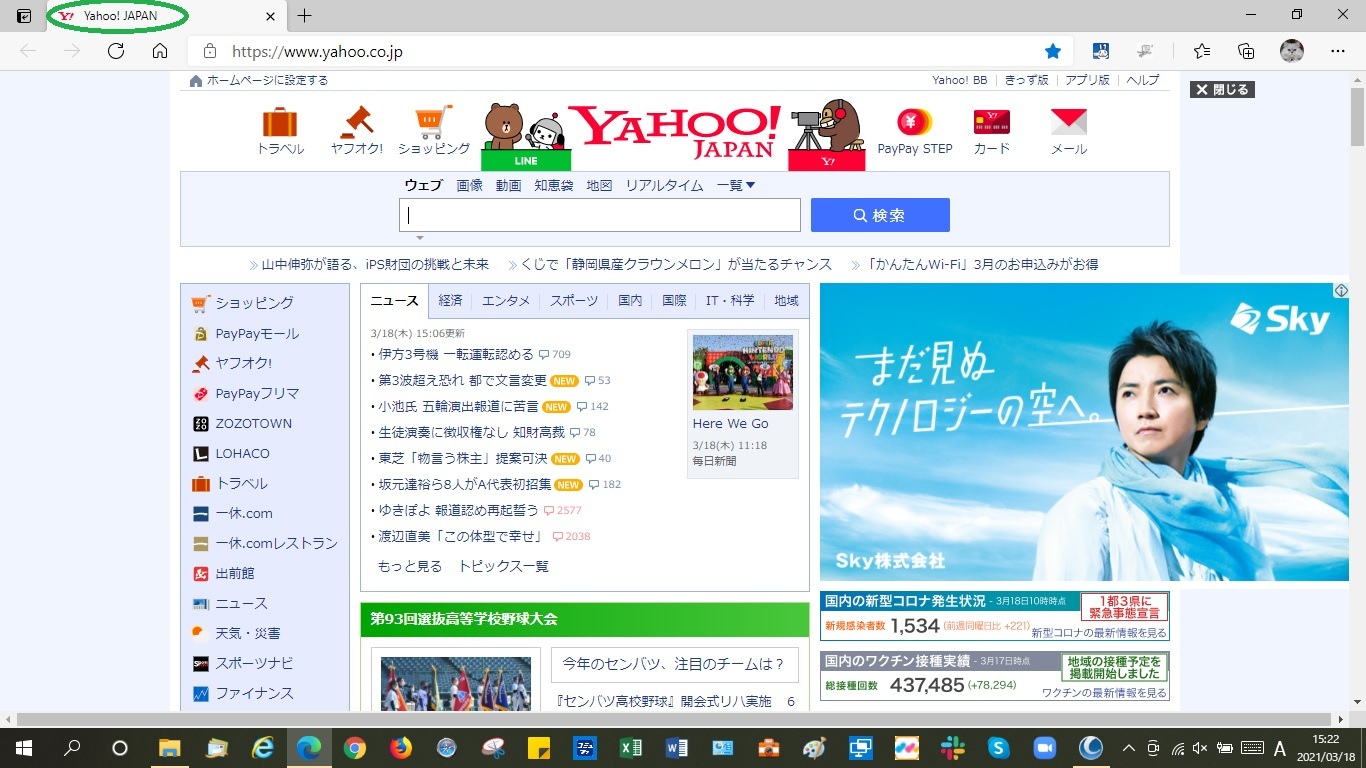The width and height of the screenshot is (1366, 768).
Task: Click the blue 検索 button
Action: click(x=880, y=215)
